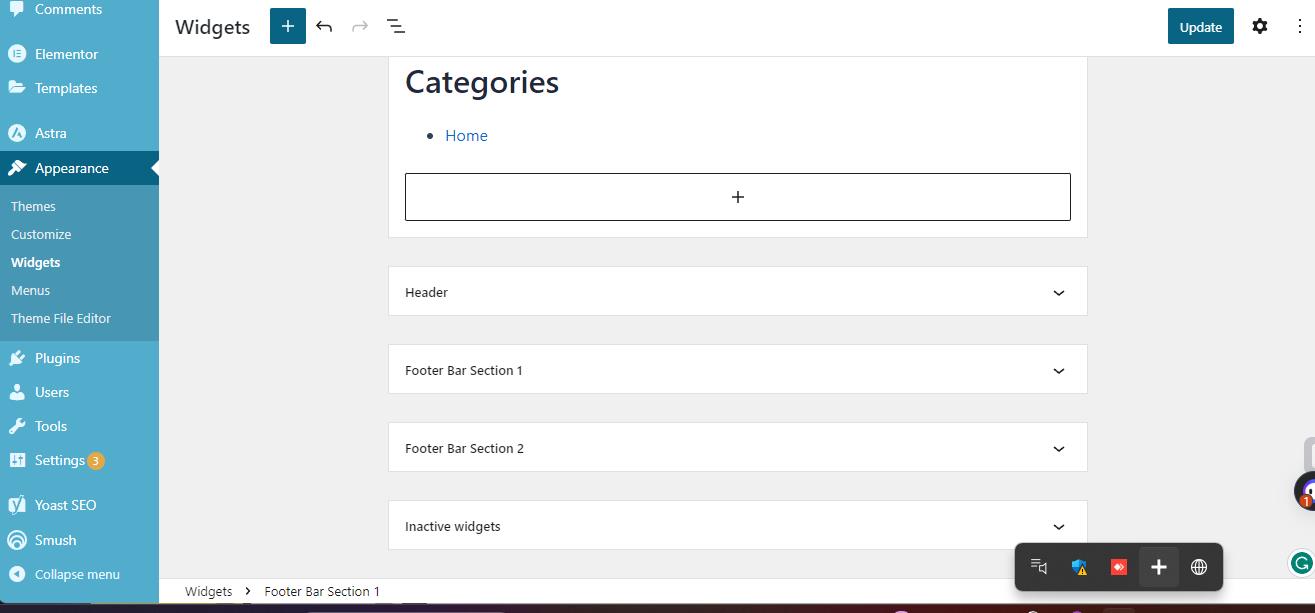Click the Undo arrow in the toolbar
The image size is (1315, 613).
pyautogui.click(x=324, y=26)
